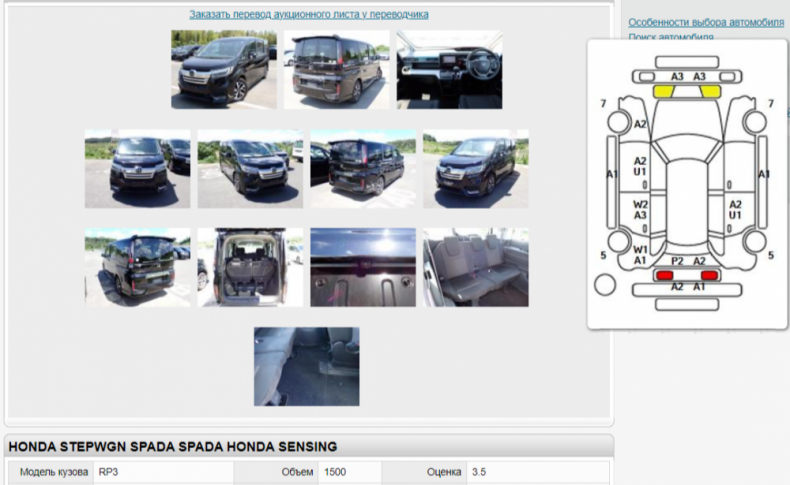Open the auction sheet translation order link
This screenshot has width=790, height=485.
pos(309,15)
